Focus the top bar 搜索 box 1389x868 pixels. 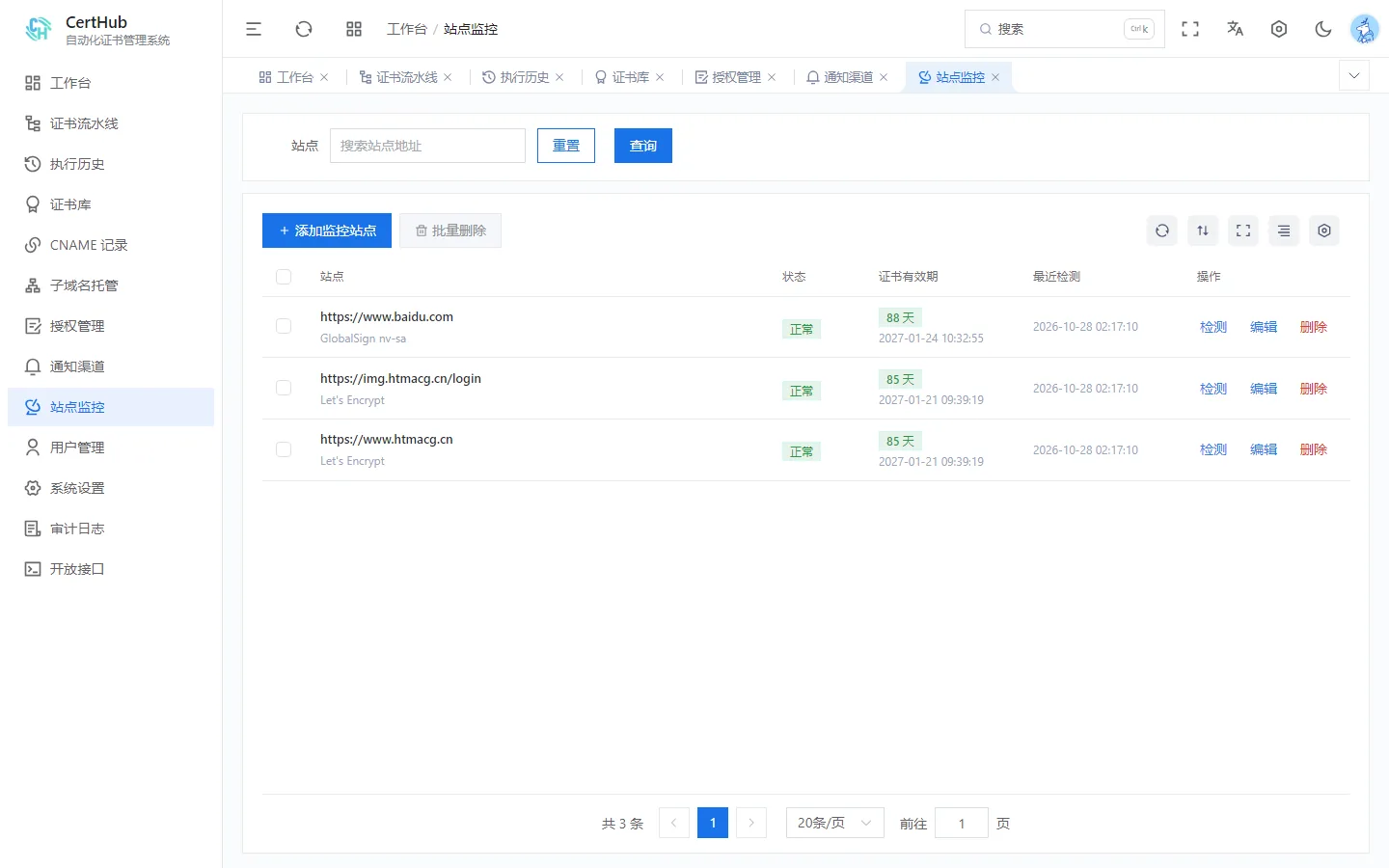[x=1065, y=29]
